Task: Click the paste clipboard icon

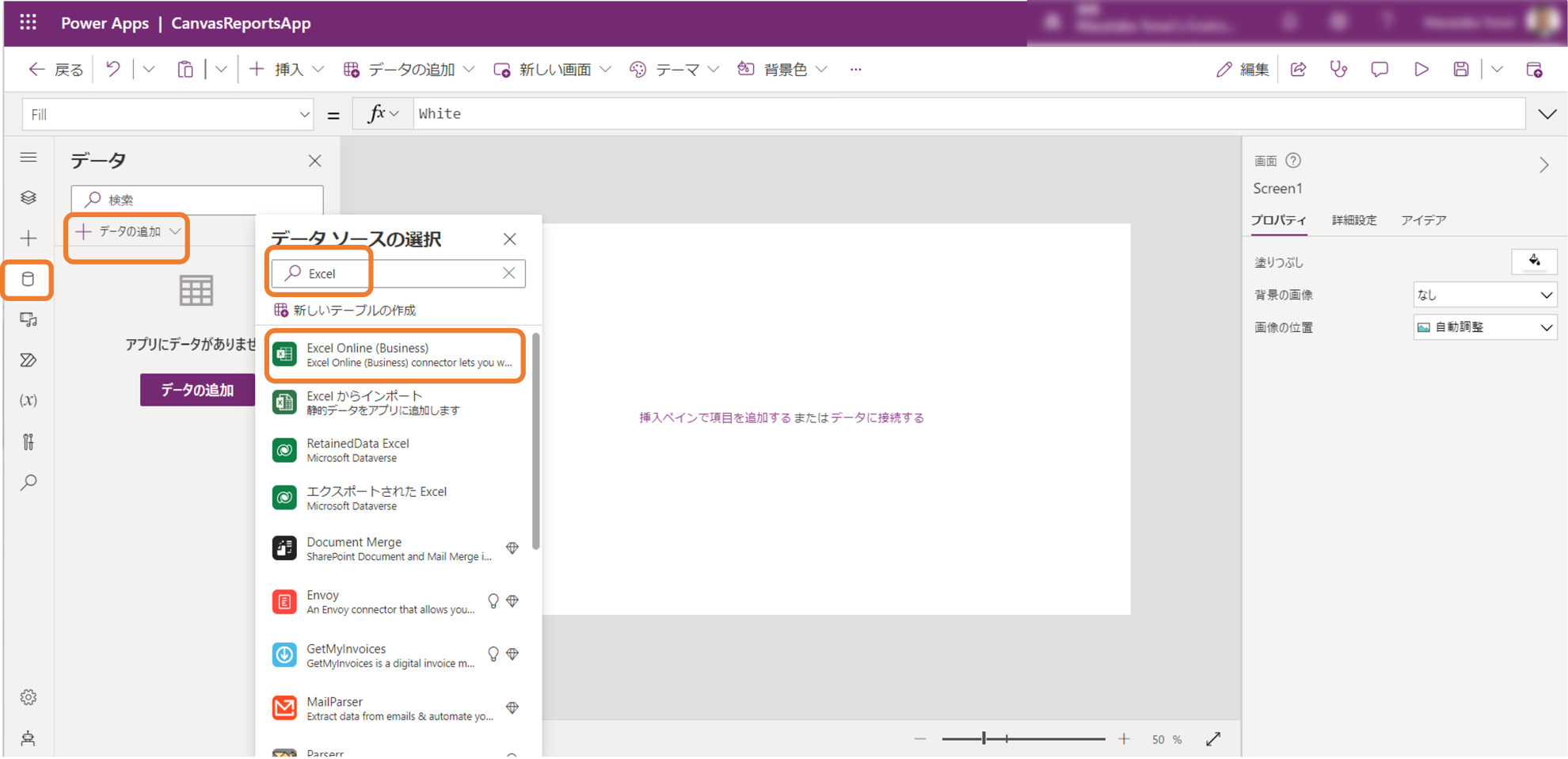Action: click(x=185, y=70)
